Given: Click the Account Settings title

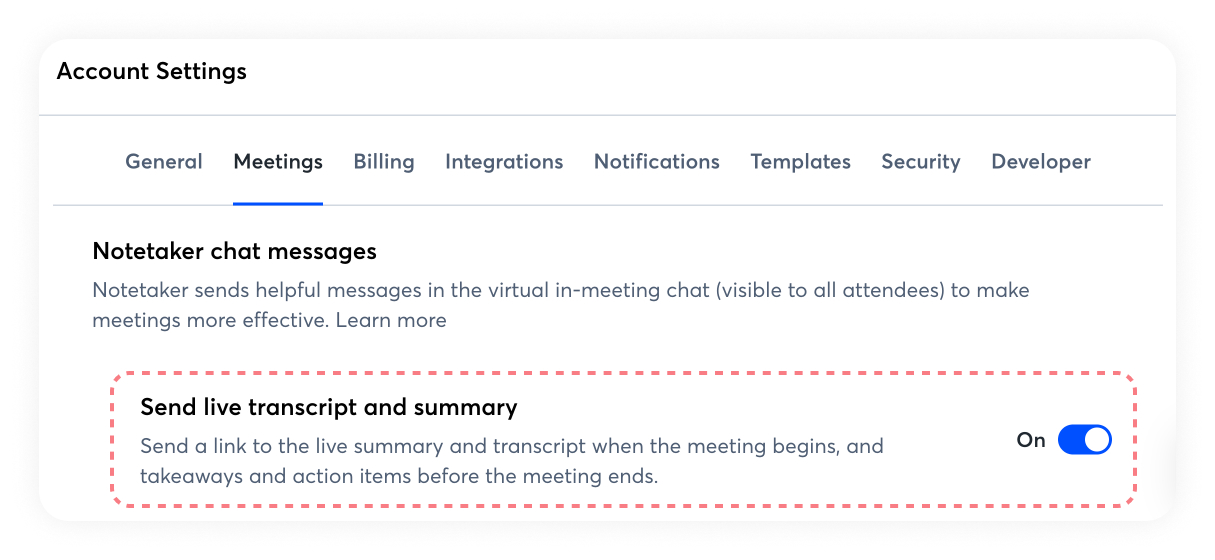Looking at the screenshot, I should tap(152, 72).
